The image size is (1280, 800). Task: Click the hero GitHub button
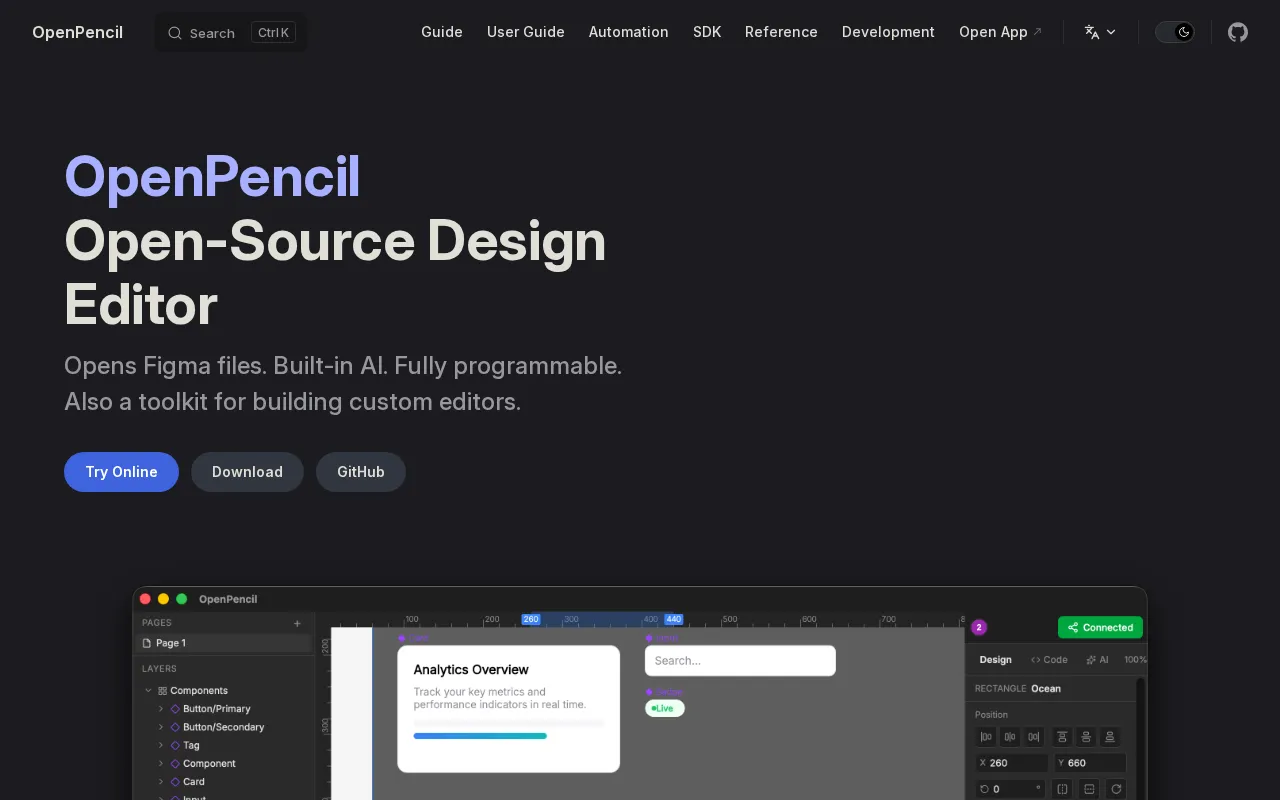(x=361, y=472)
